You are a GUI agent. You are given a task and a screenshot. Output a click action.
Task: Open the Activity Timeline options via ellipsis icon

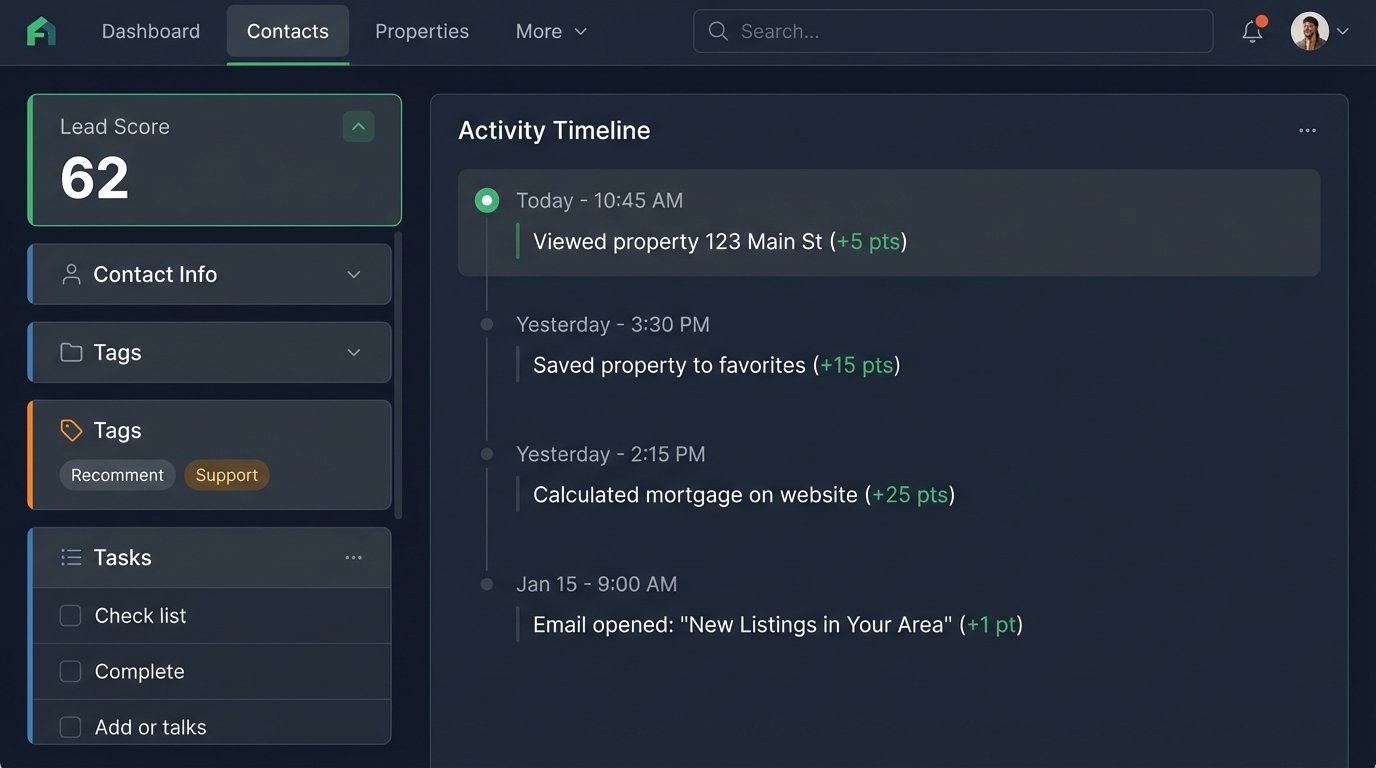pyautogui.click(x=1307, y=130)
